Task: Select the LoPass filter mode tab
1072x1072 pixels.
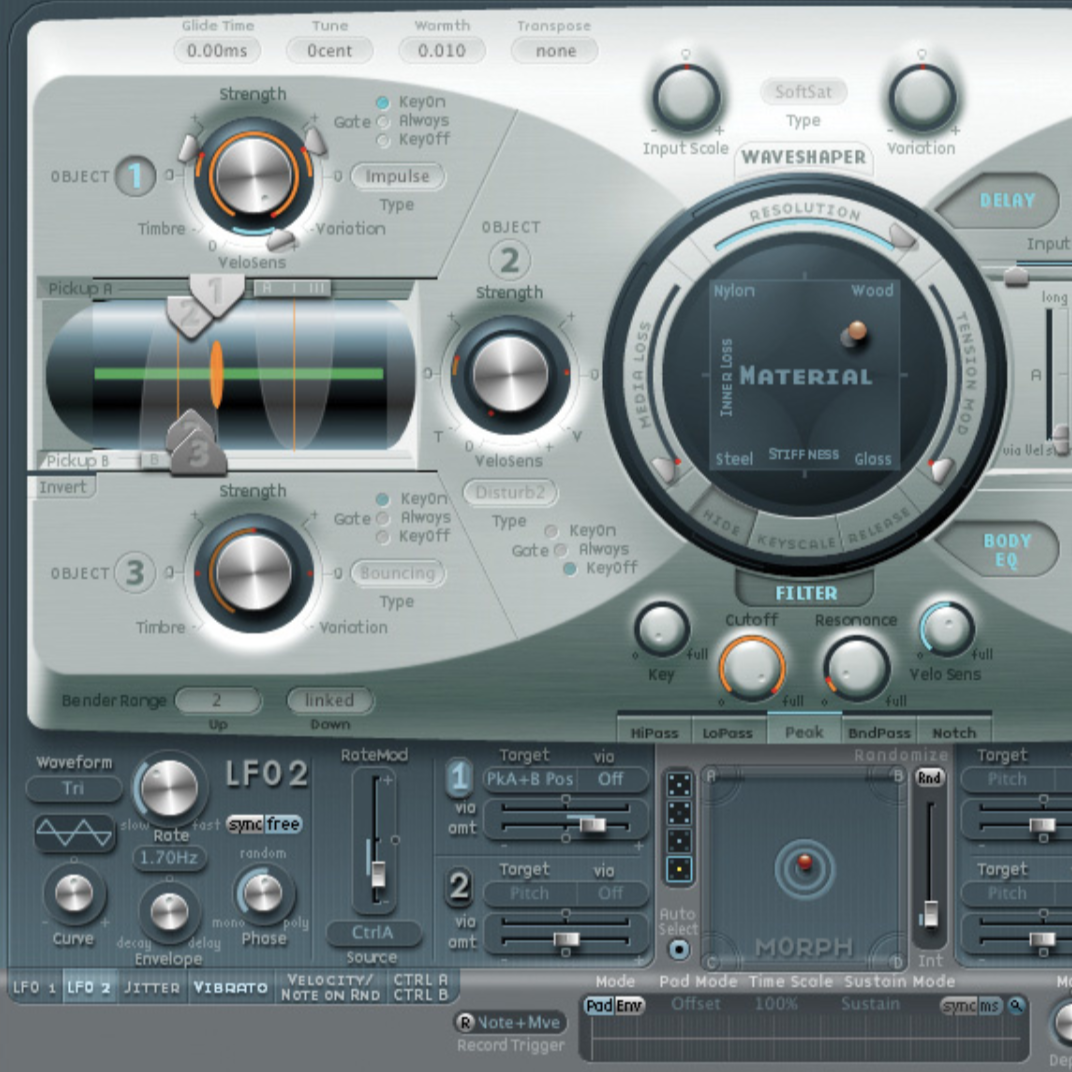Action: 727,732
